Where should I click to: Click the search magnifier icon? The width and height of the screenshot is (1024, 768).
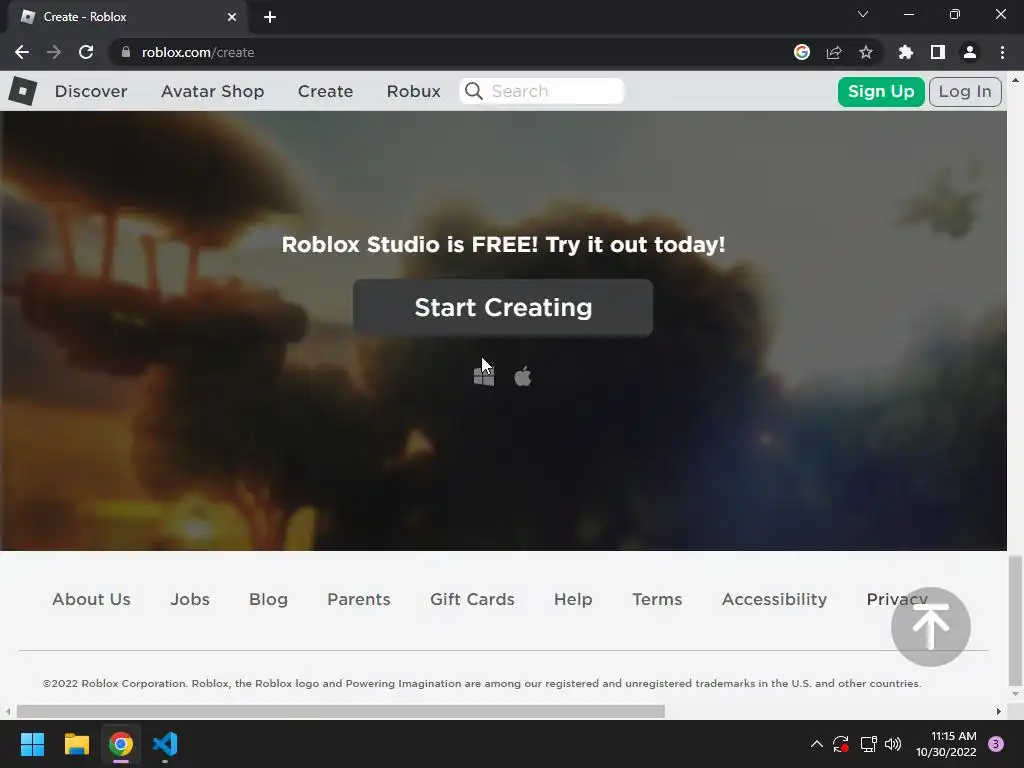click(474, 91)
